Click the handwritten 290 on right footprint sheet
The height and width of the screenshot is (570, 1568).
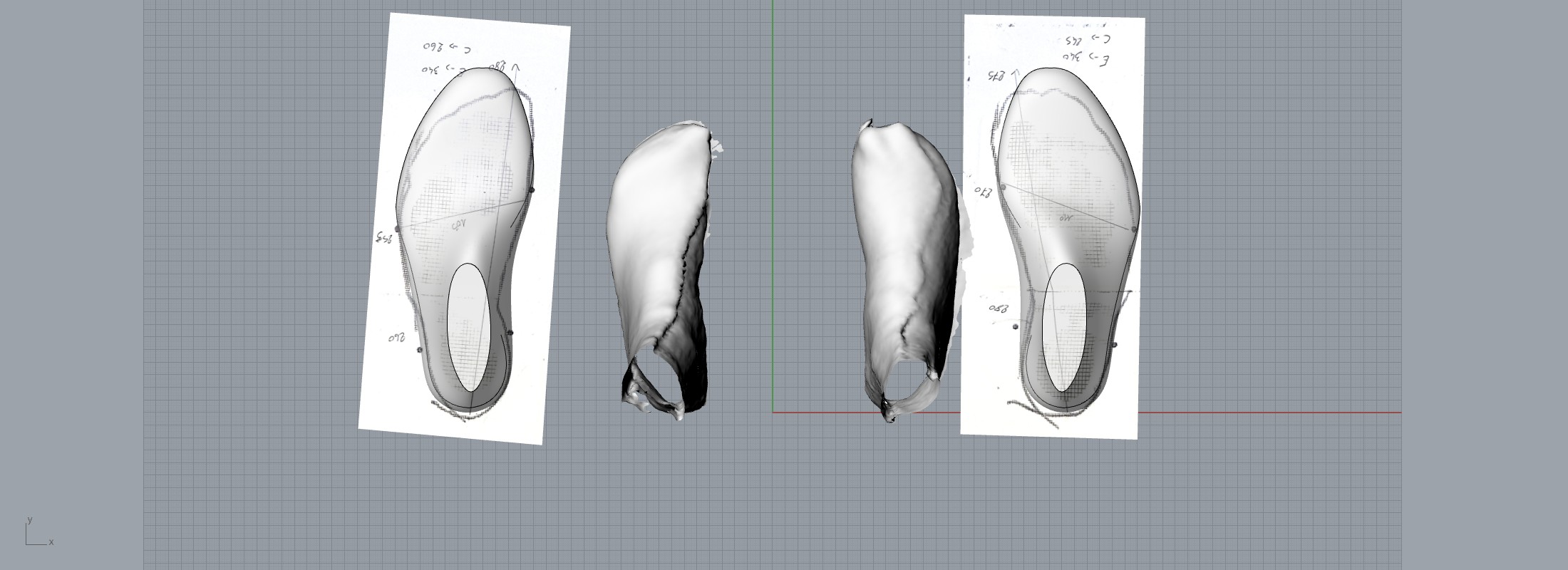pos(999,309)
